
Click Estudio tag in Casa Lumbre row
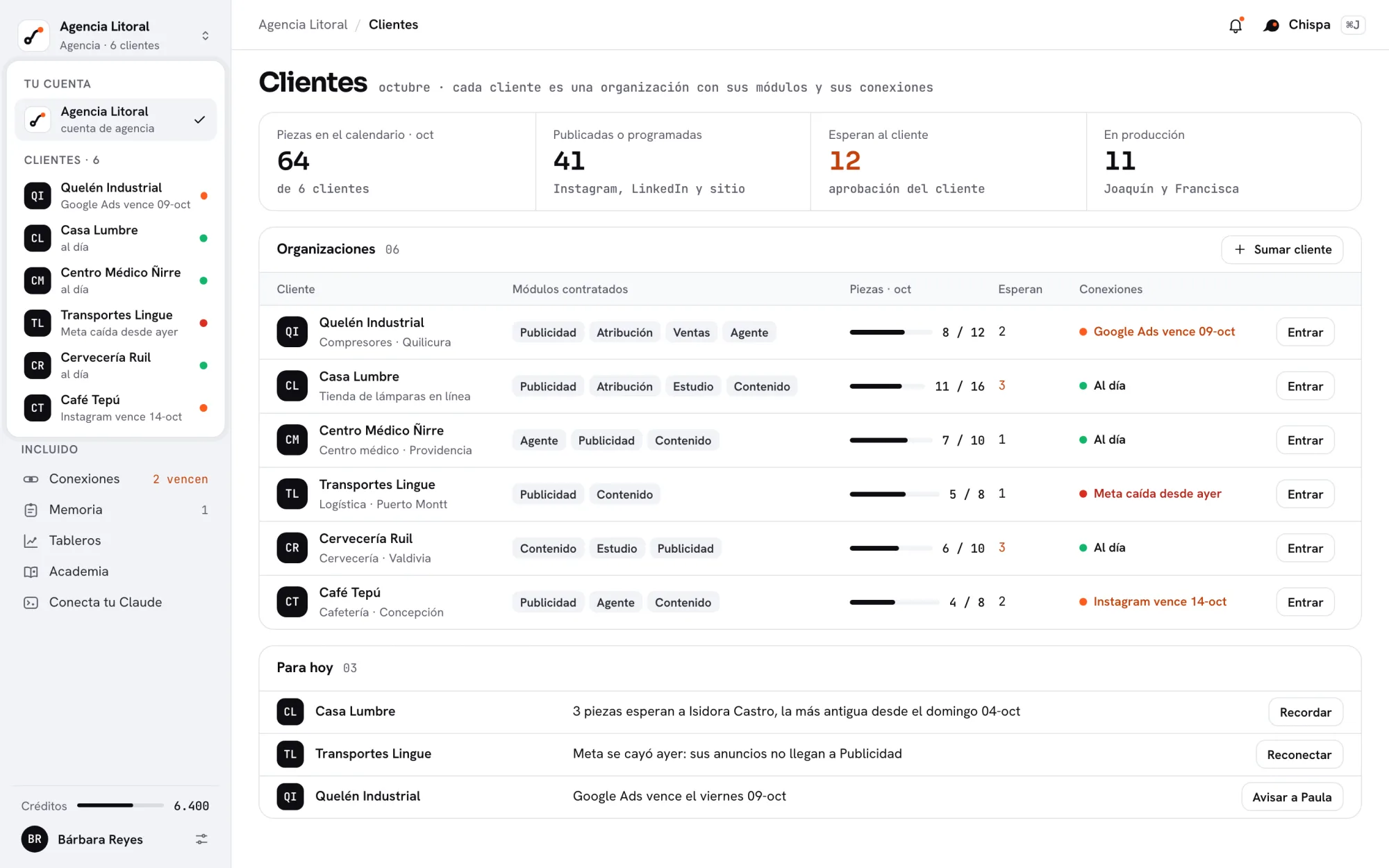[x=692, y=387]
